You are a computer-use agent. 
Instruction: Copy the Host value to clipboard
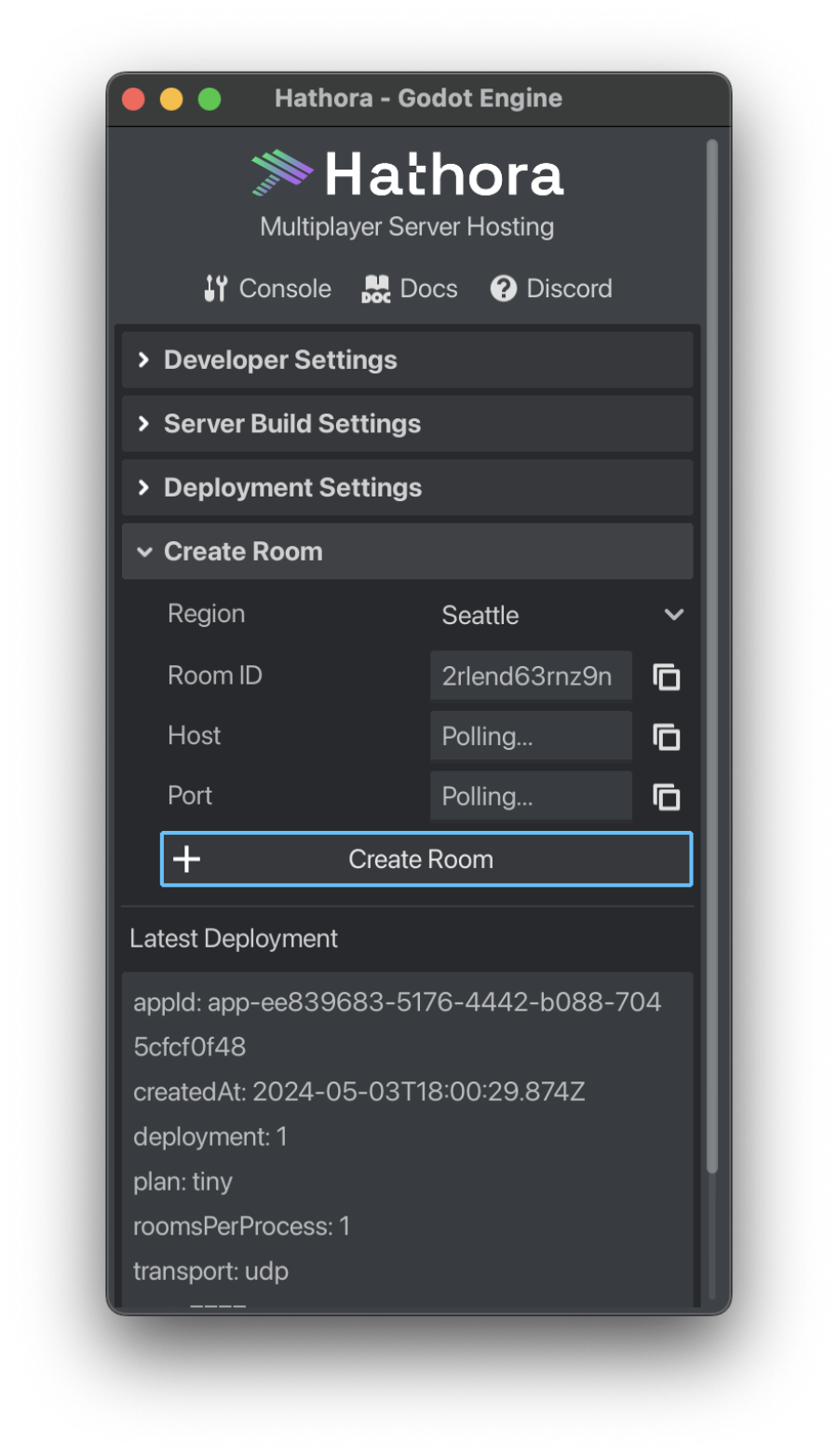pos(667,737)
